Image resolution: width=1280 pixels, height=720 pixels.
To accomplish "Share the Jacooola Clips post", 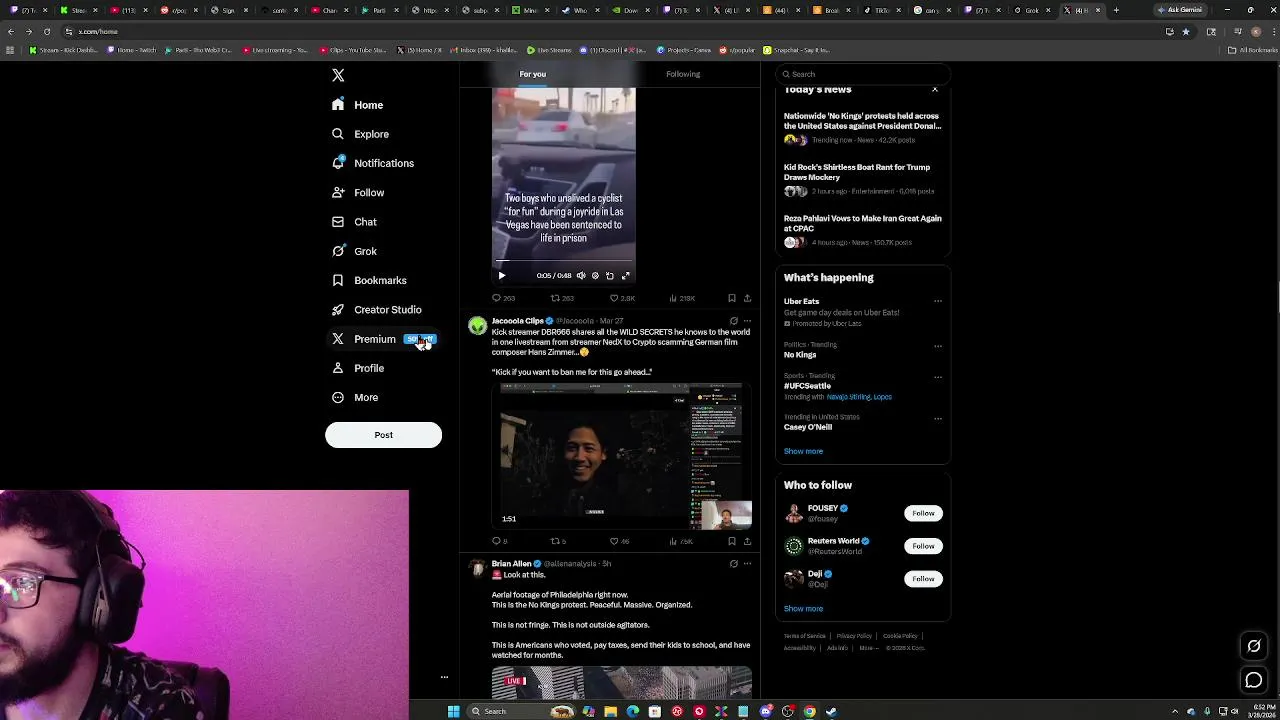I will pyautogui.click(x=747, y=541).
